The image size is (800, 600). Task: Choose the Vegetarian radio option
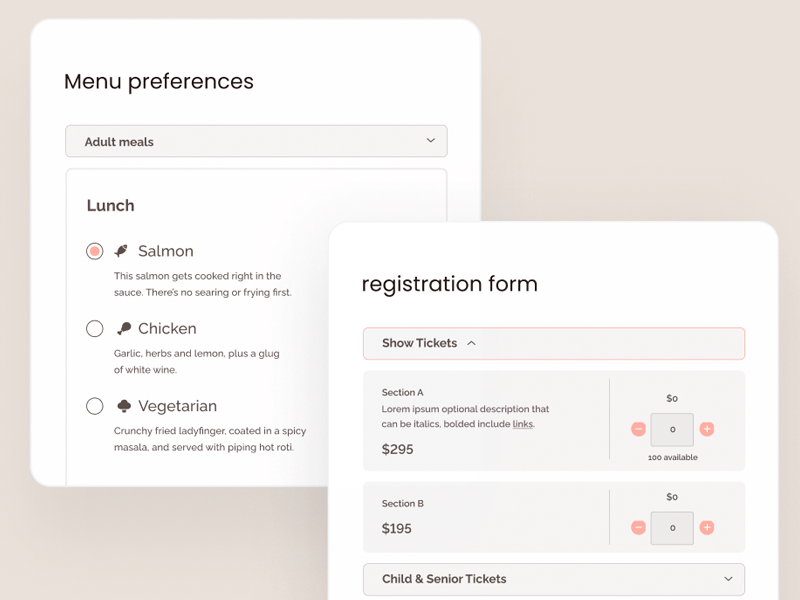click(95, 406)
